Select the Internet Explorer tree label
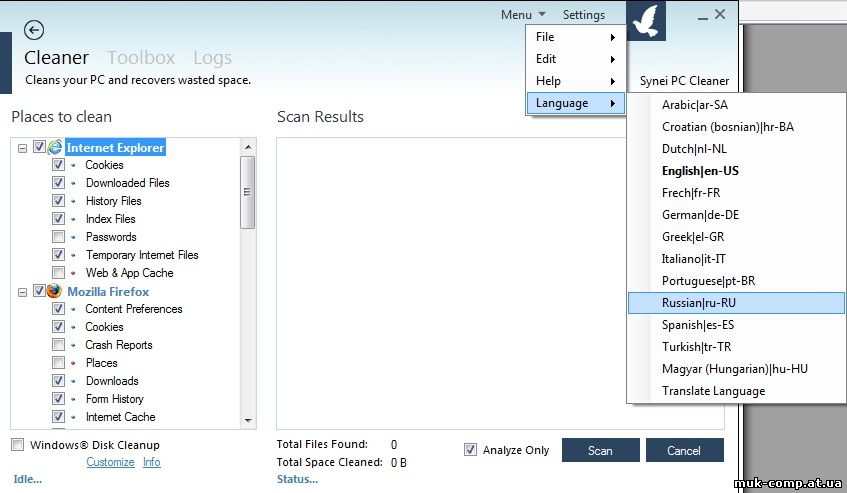The width and height of the screenshot is (847, 493). pyautogui.click(x=115, y=147)
